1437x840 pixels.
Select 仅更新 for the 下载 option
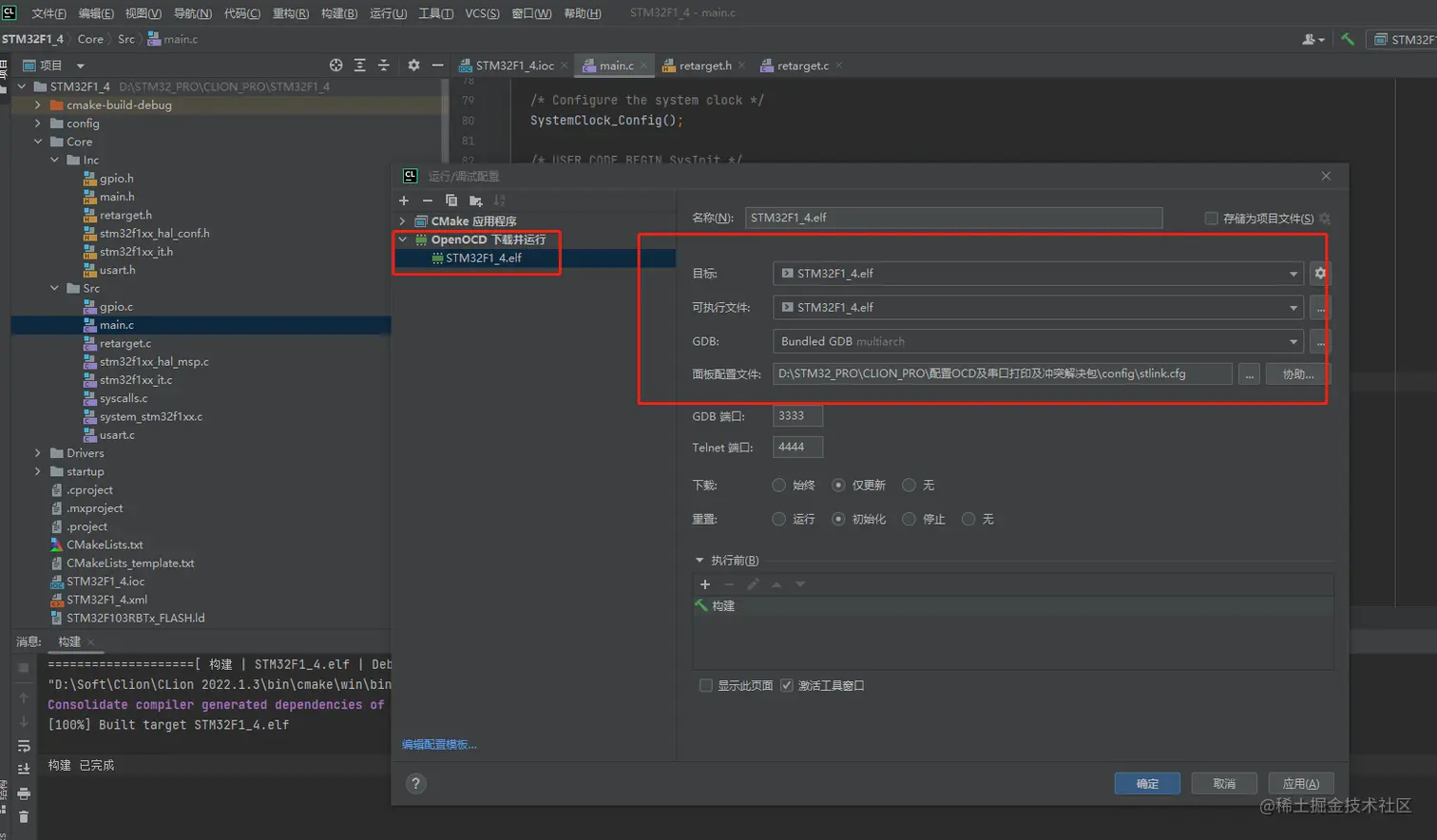[x=838, y=486]
